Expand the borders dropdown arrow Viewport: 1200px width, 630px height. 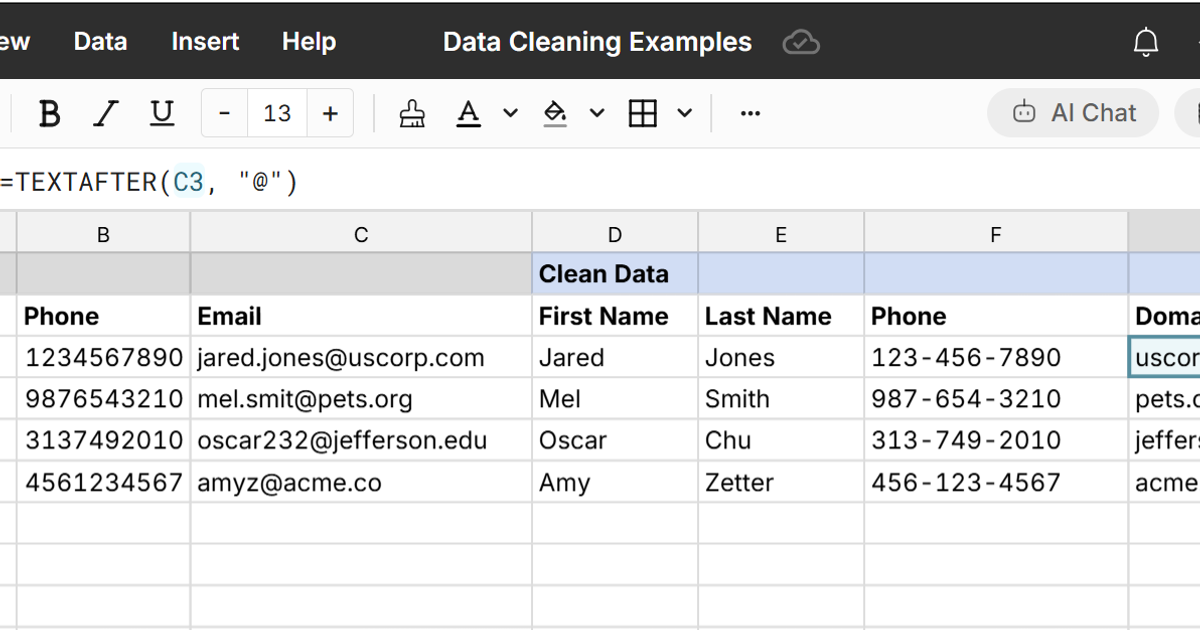click(685, 113)
